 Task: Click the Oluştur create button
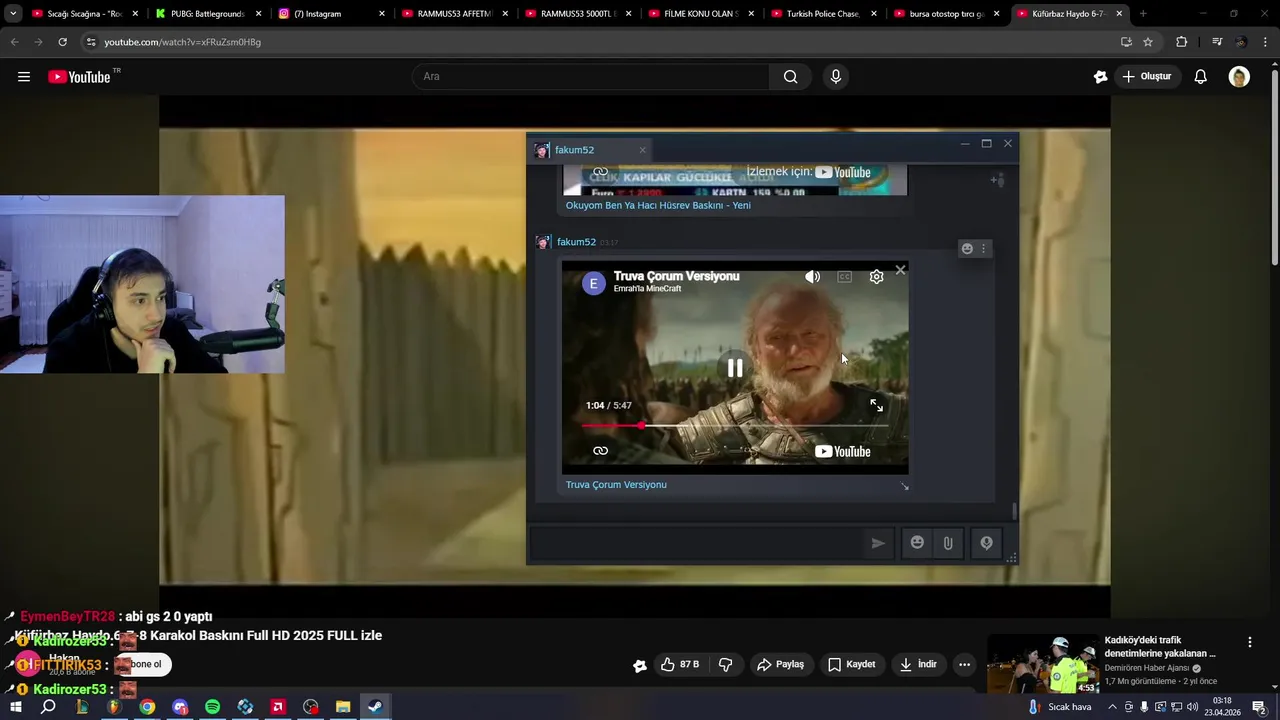1146,77
